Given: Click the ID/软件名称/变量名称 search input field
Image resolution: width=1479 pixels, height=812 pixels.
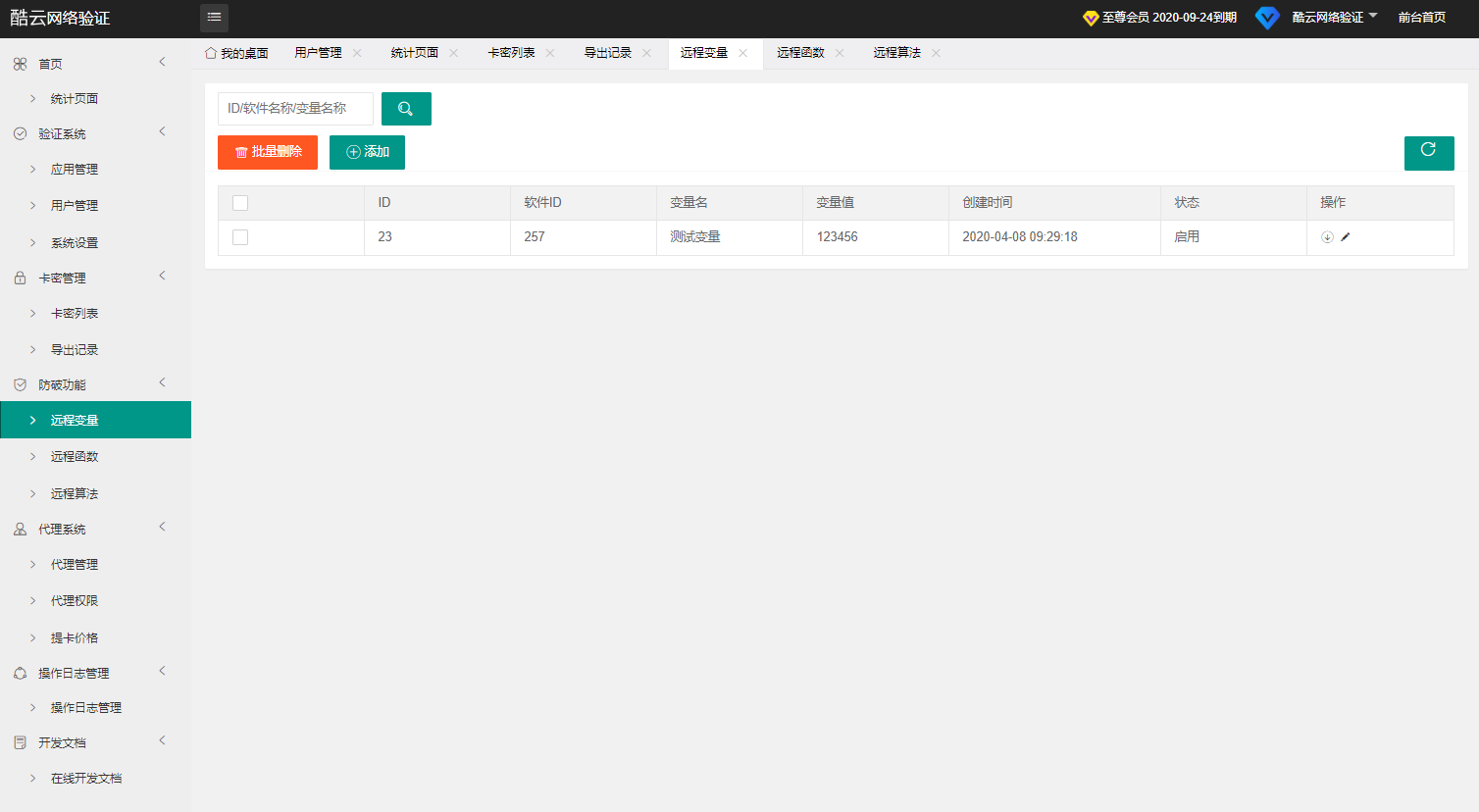Looking at the screenshot, I should [294, 108].
